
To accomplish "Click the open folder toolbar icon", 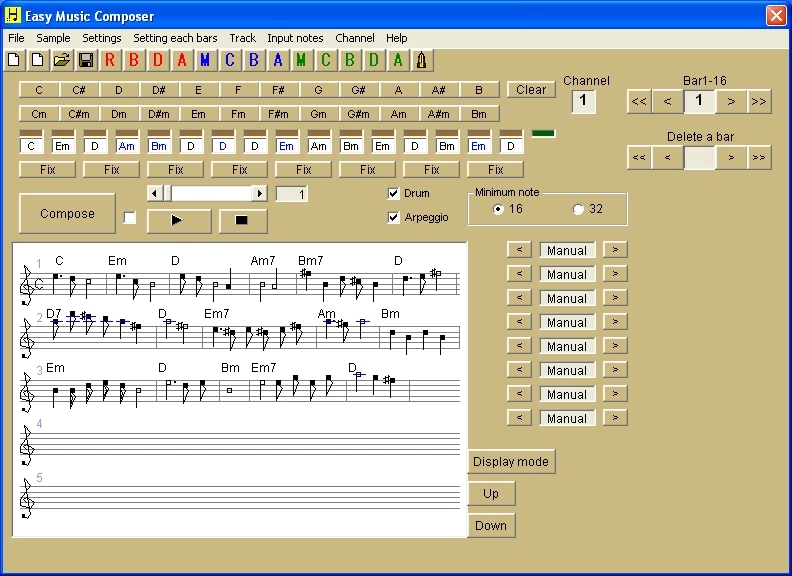I will point(62,60).
